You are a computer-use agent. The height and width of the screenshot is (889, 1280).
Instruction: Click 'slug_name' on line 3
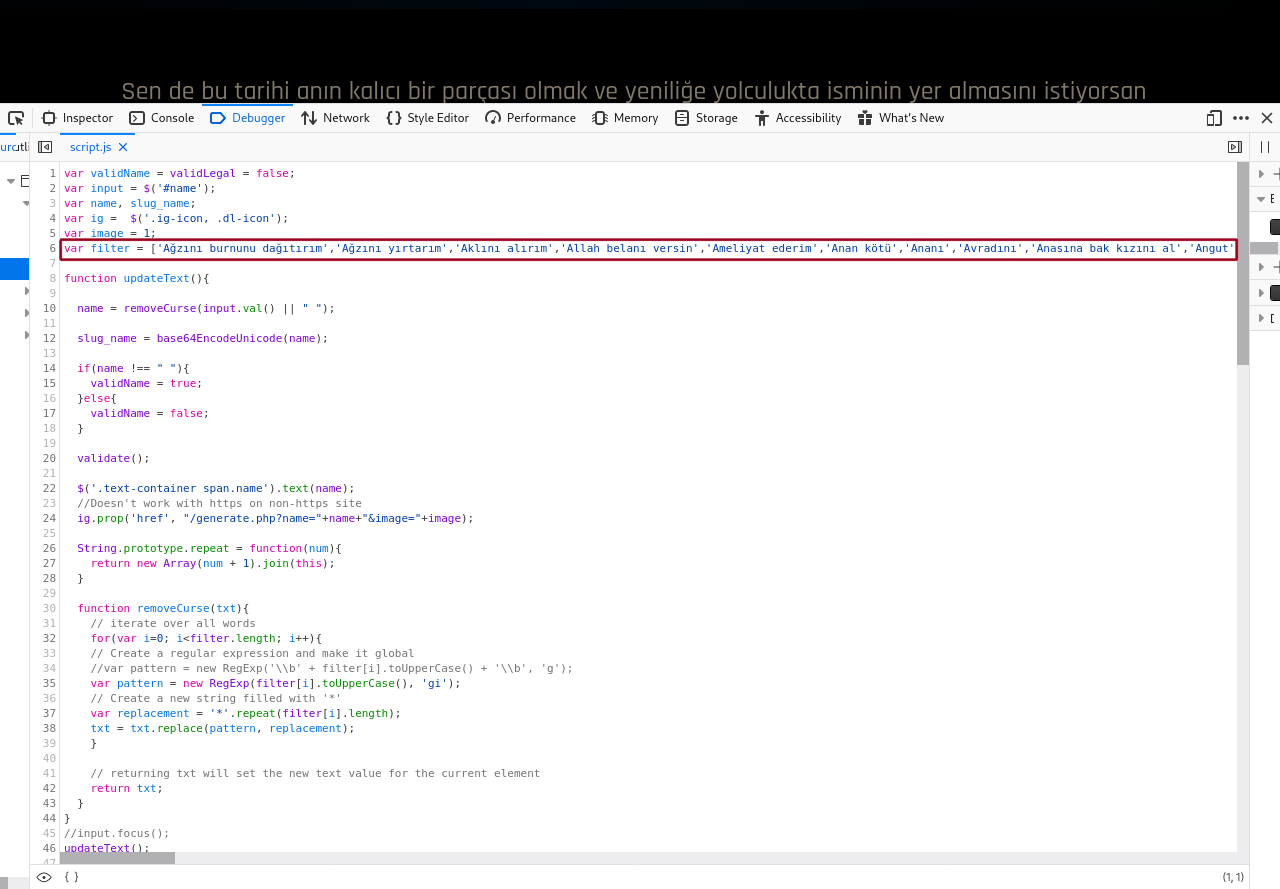[x=160, y=203]
